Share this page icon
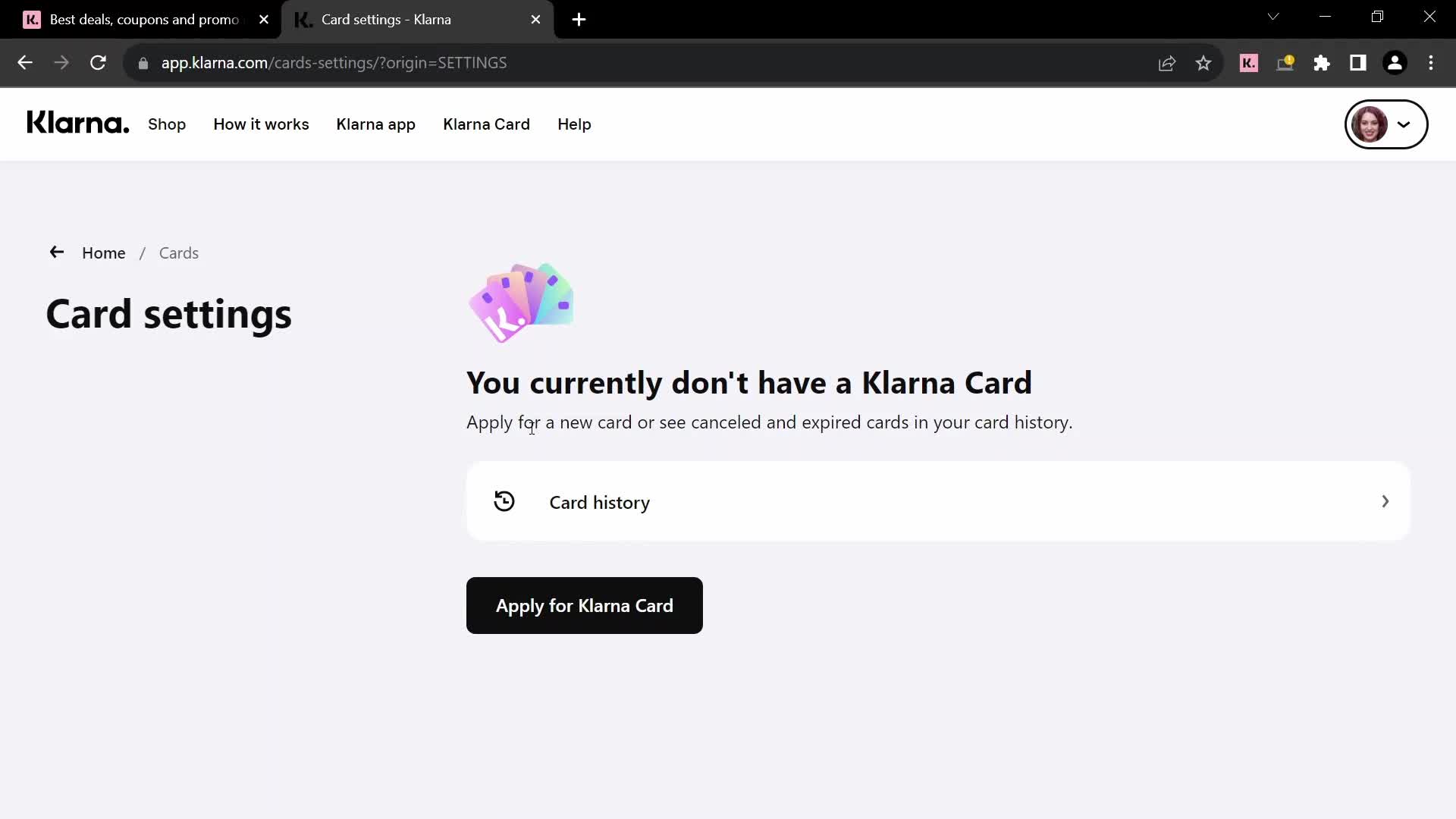The width and height of the screenshot is (1456, 819). (x=1167, y=63)
